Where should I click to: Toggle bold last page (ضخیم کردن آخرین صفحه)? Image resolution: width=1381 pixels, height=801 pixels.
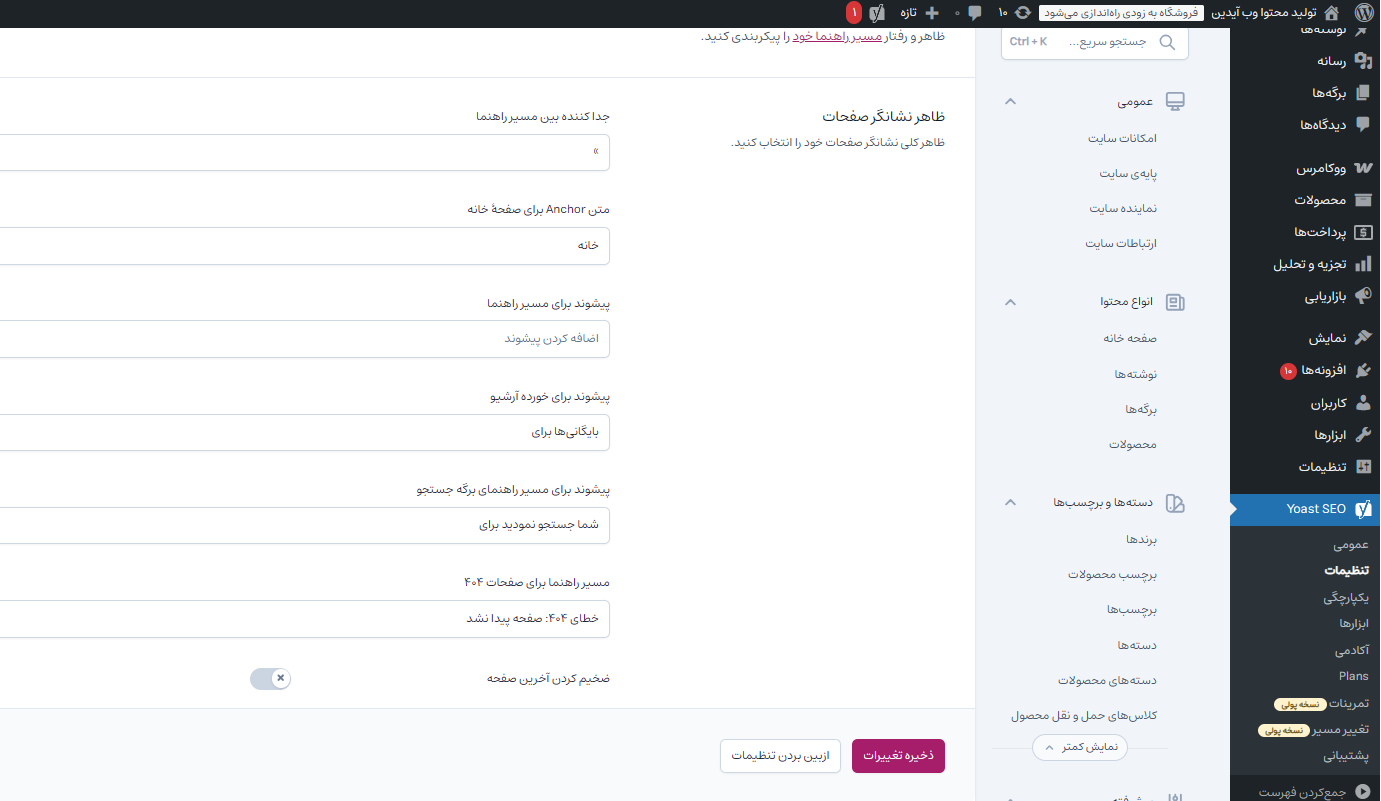point(270,678)
